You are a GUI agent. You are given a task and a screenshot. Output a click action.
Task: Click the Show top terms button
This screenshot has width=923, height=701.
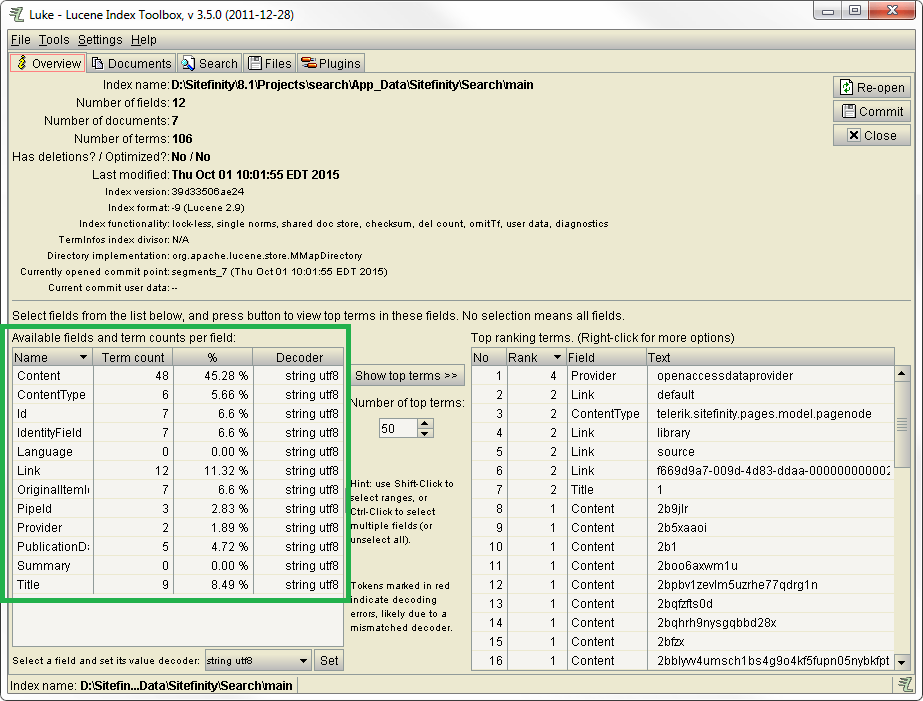click(x=406, y=376)
